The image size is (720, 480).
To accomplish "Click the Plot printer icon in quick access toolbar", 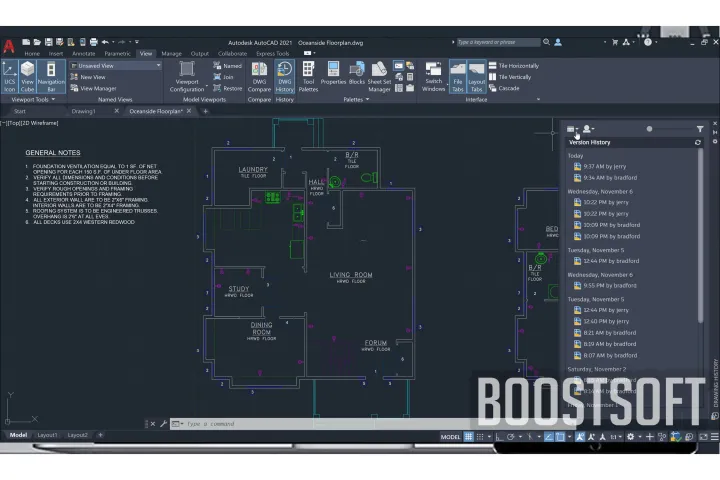I will [x=94, y=42].
